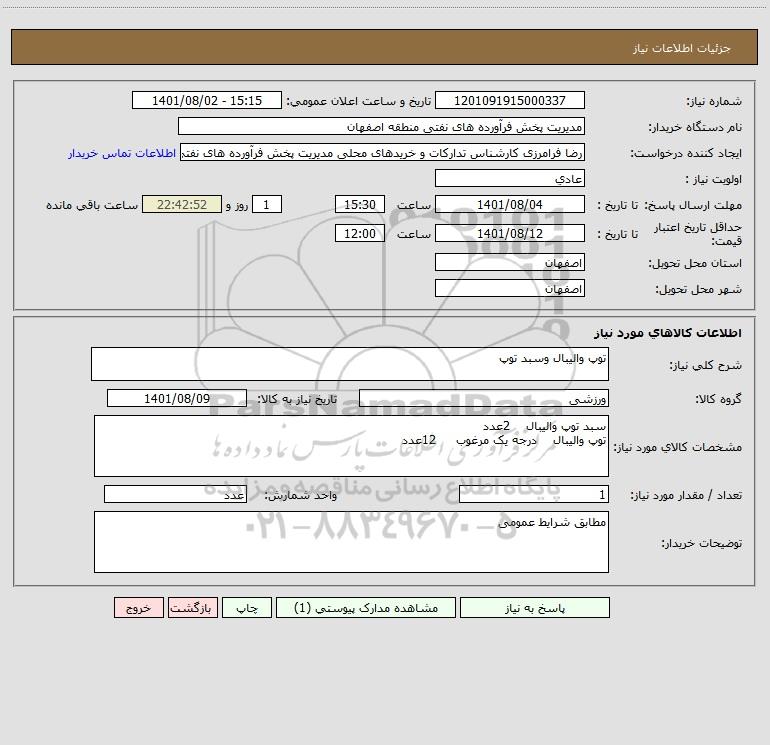
Task: Click the label مشخصات کالای مورد نیاز
Action: tap(678, 447)
